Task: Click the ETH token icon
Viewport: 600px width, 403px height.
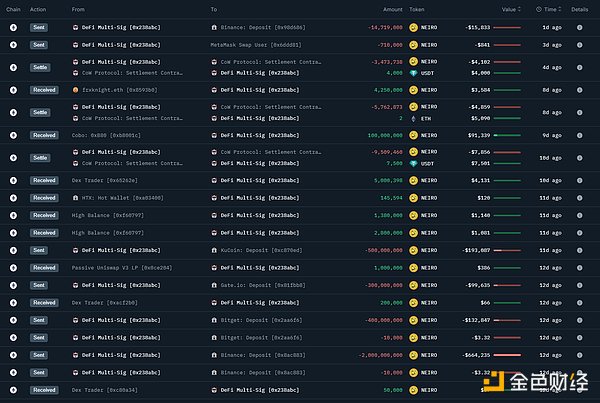Action: click(414, 118)
